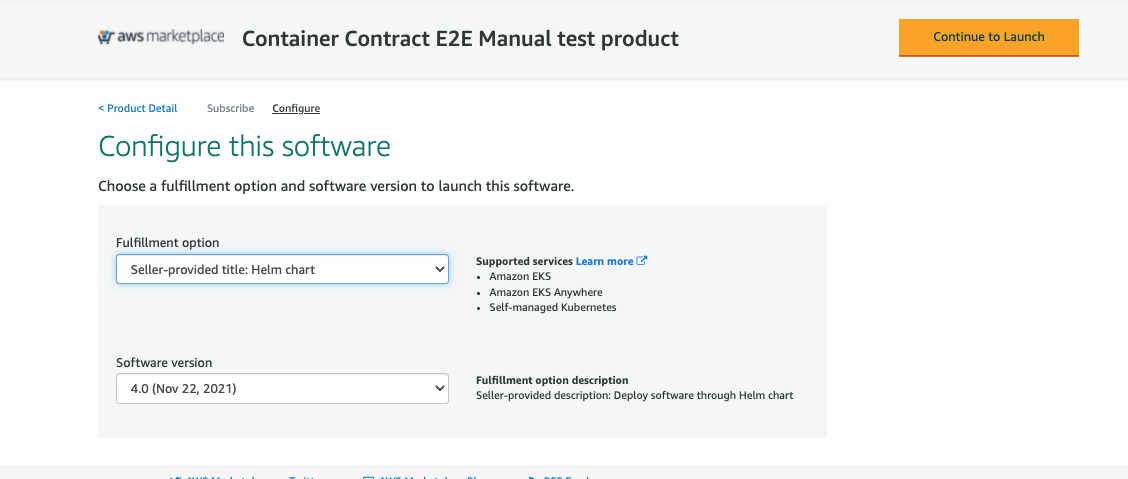Image resolution: width=1128 pixels, height=479 pixels.
Task: Click the first bullet item, Amazon EKS
Action: point(520,276)
